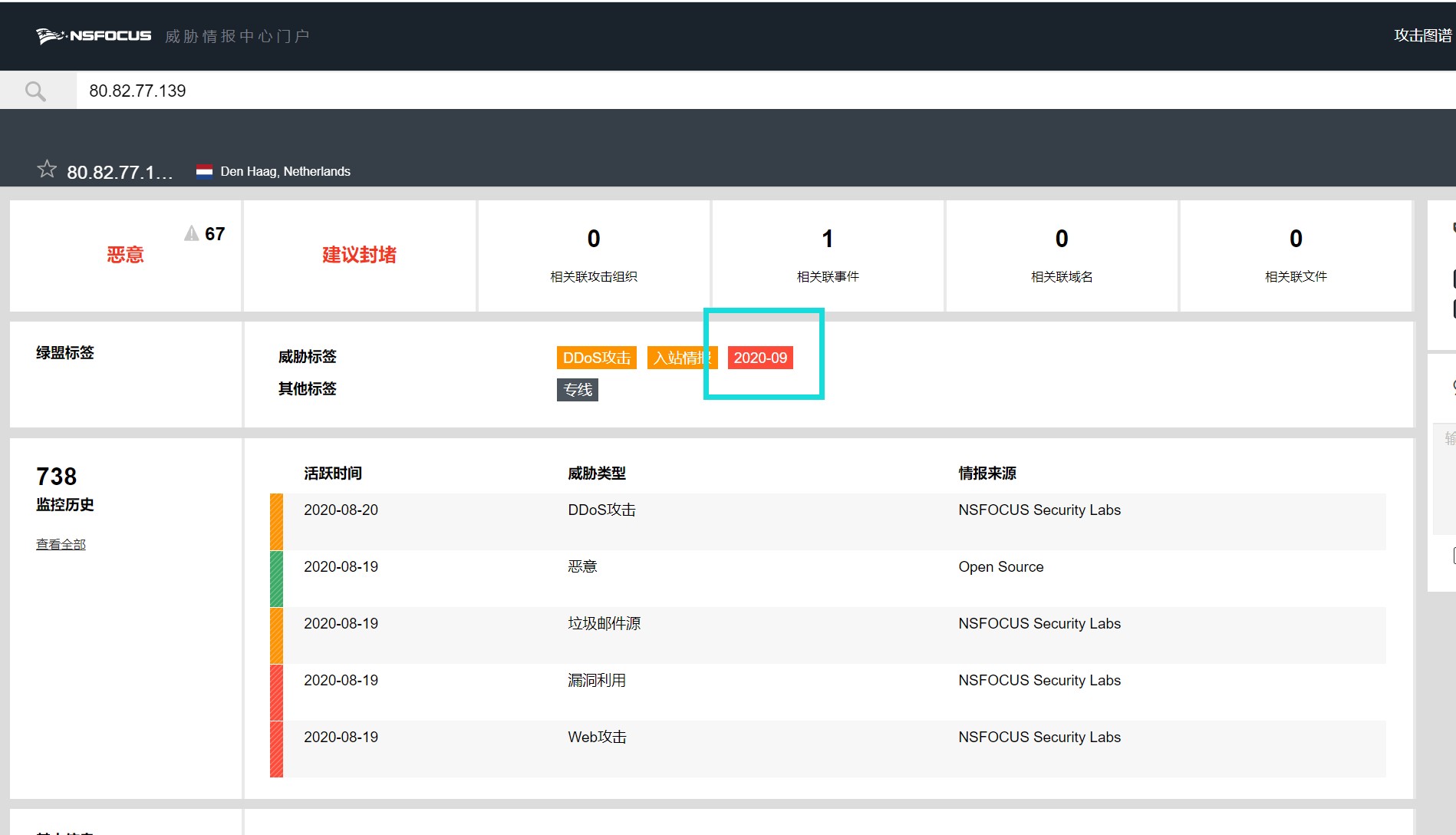Click the red 2020-09 tag

760,358
